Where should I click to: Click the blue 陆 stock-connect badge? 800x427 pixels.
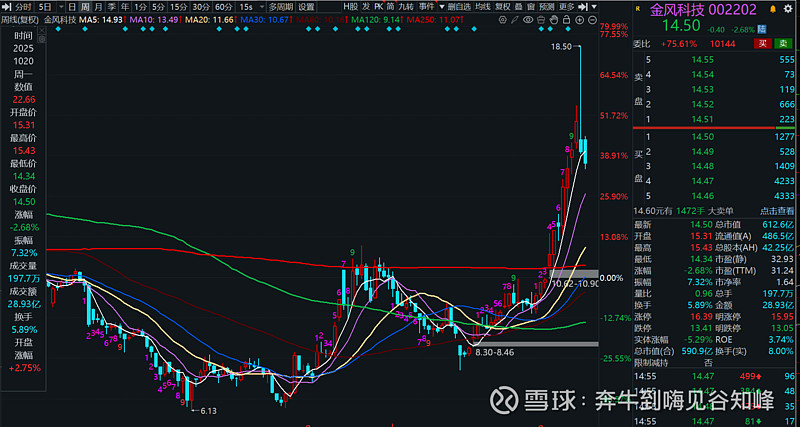point(763,28)
